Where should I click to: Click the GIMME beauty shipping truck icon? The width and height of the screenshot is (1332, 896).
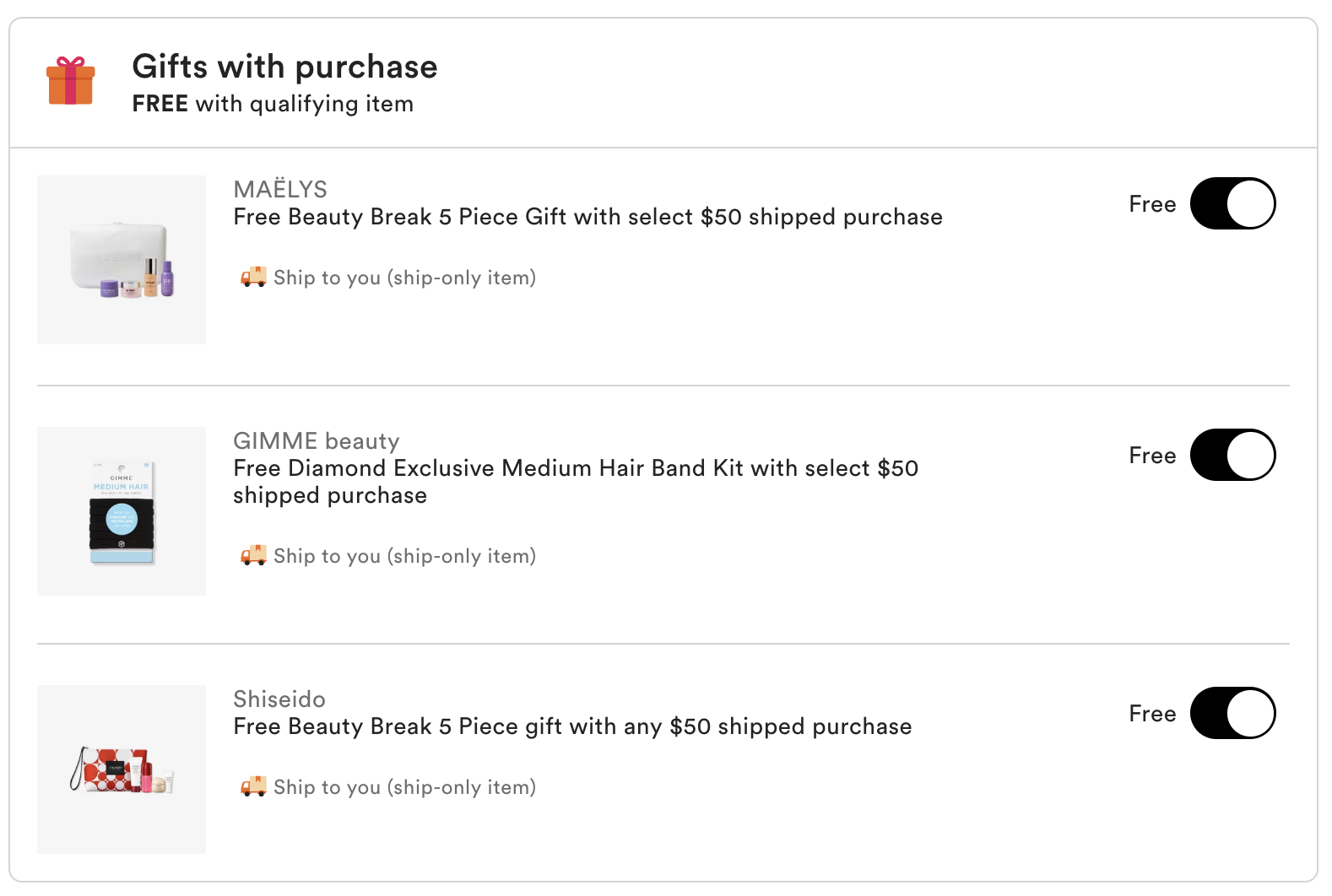[x=253, y=555]
